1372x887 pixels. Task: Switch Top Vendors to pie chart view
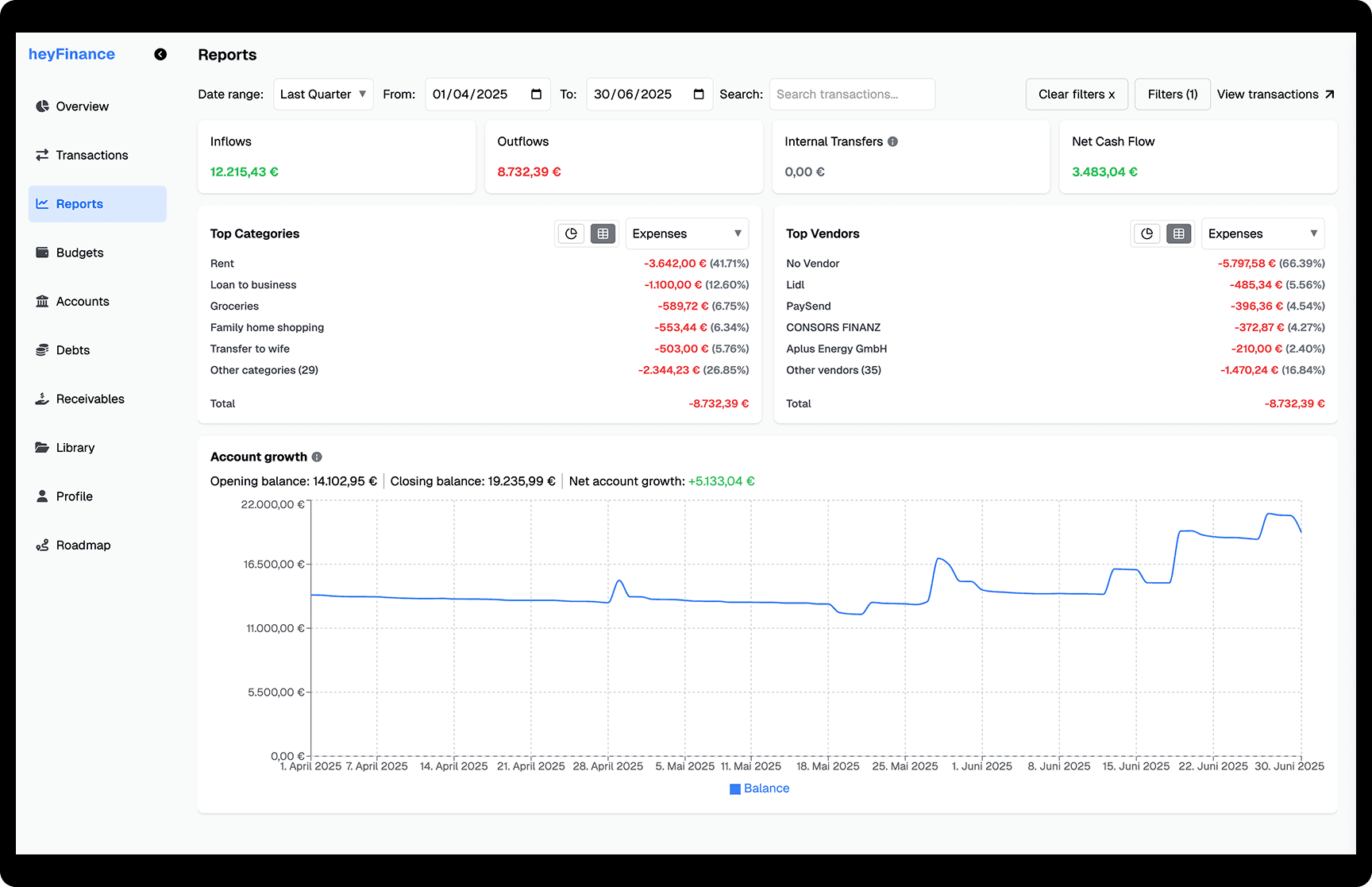pos(1147,233)
